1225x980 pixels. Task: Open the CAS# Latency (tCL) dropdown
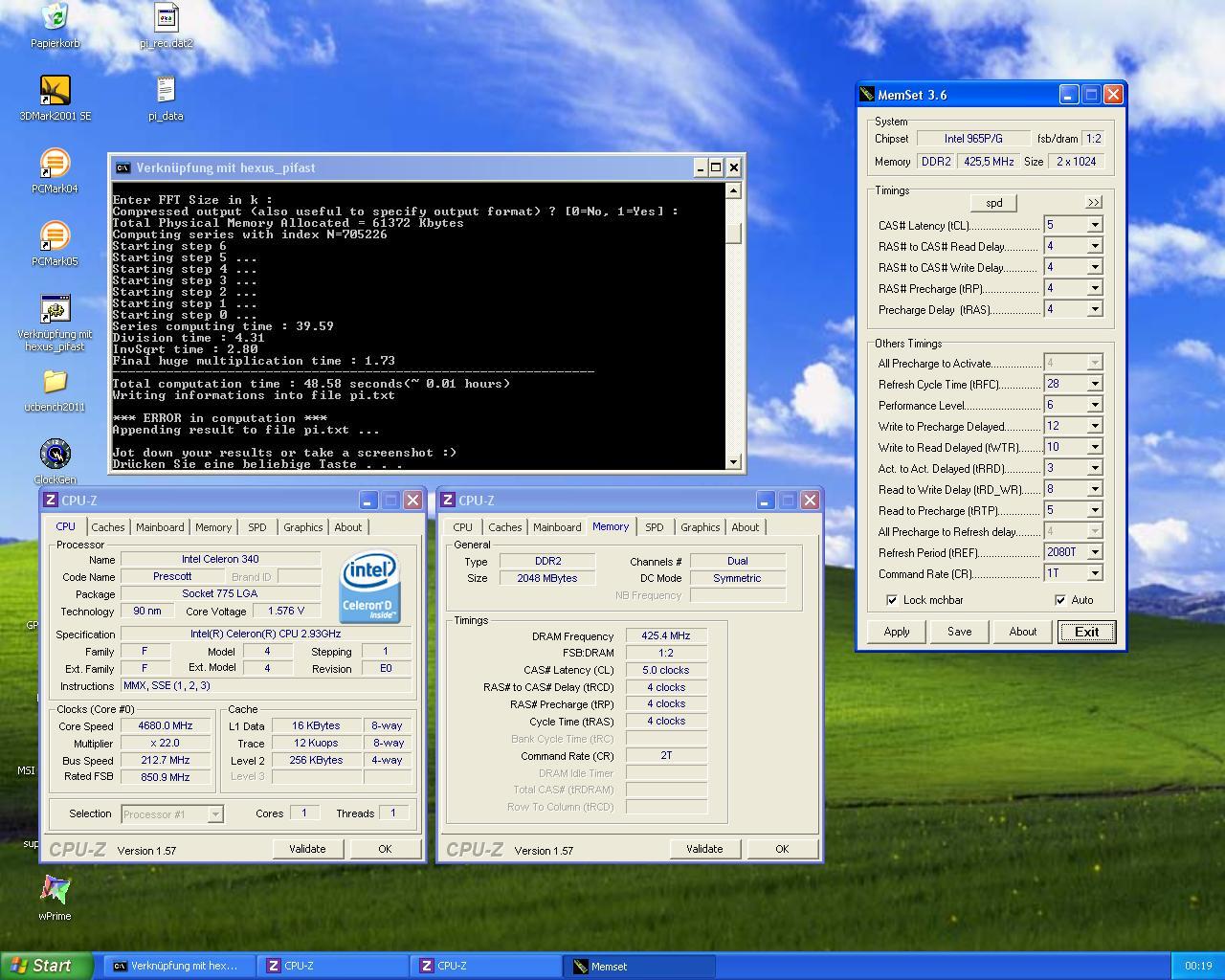point(1095,225)
